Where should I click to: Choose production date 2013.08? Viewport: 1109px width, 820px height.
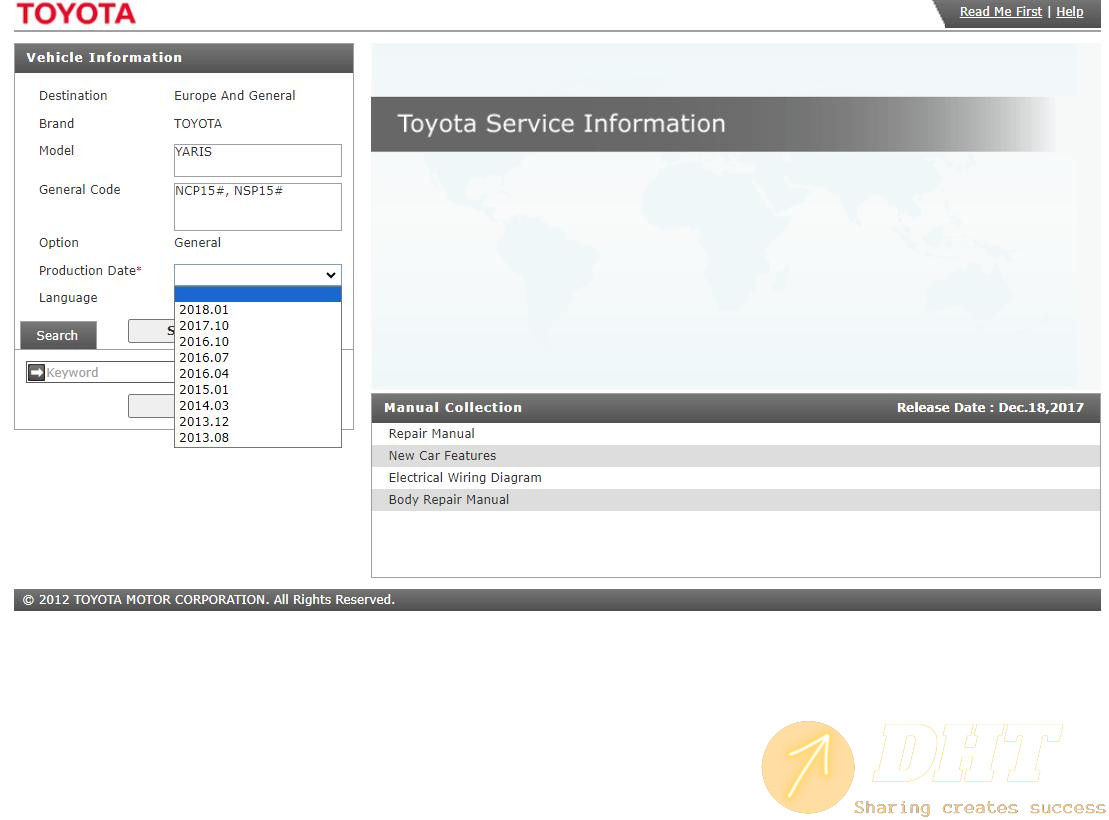pos(257,437)
